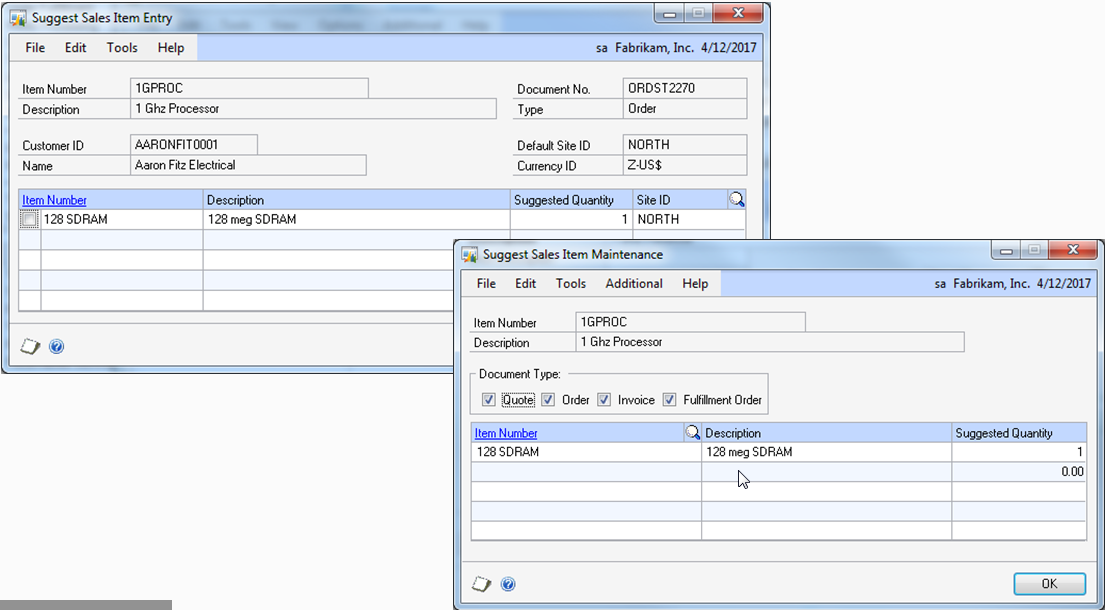Click the Description column header in the Entry grid

[x=357, y=200]
